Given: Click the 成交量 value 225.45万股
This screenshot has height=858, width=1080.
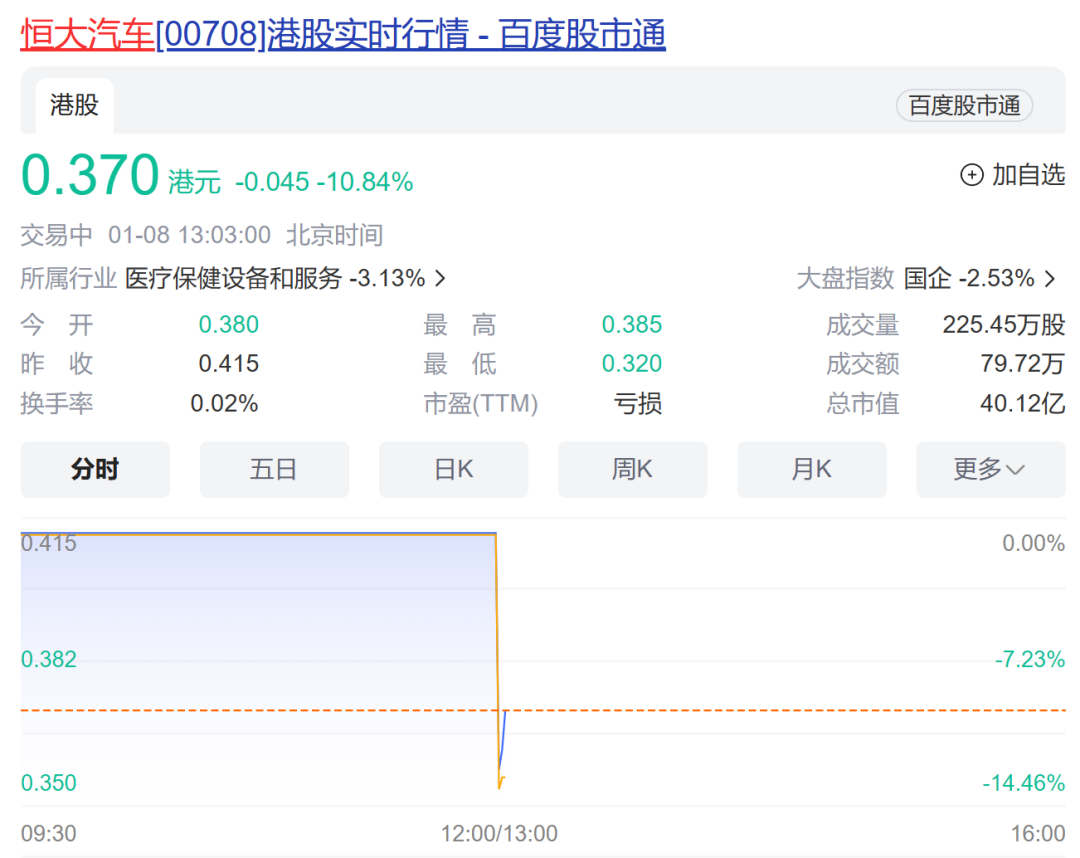Looking at the screenshot, I should pyautogui.click(x=1004, y=324).
